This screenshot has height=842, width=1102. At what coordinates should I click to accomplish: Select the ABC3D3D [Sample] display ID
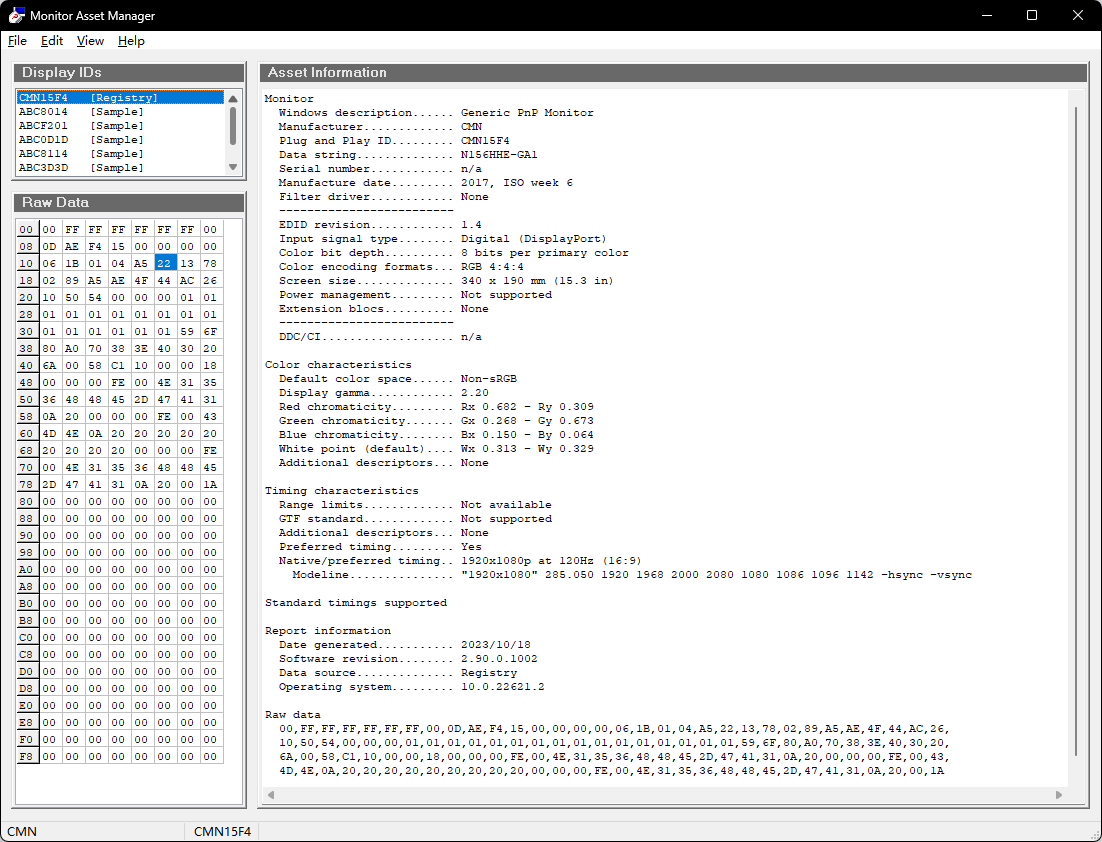point(120,168)
